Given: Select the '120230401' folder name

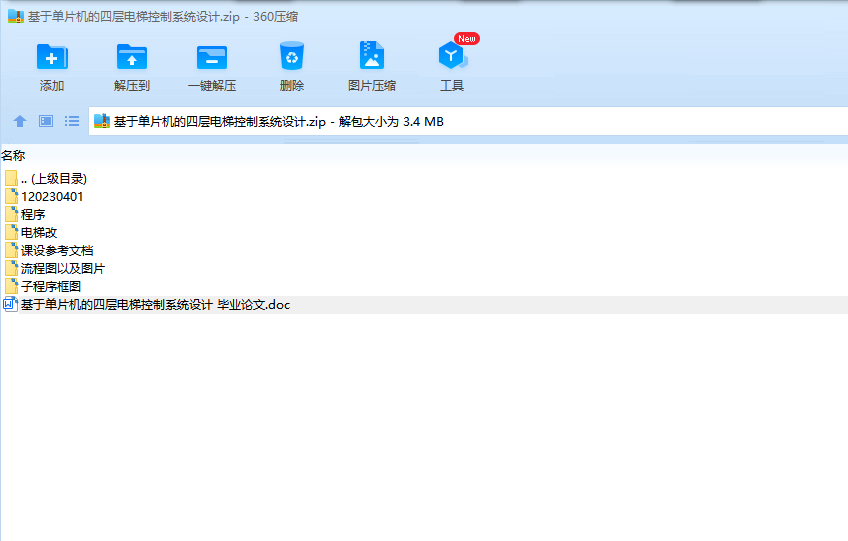Looking at the screenshot, I should [52, 196].
